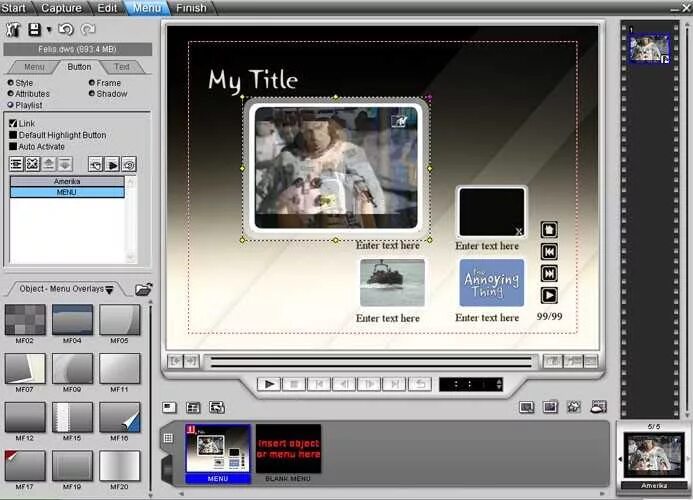Move the playlist item down
693x500 pixels.
[65, 164]
